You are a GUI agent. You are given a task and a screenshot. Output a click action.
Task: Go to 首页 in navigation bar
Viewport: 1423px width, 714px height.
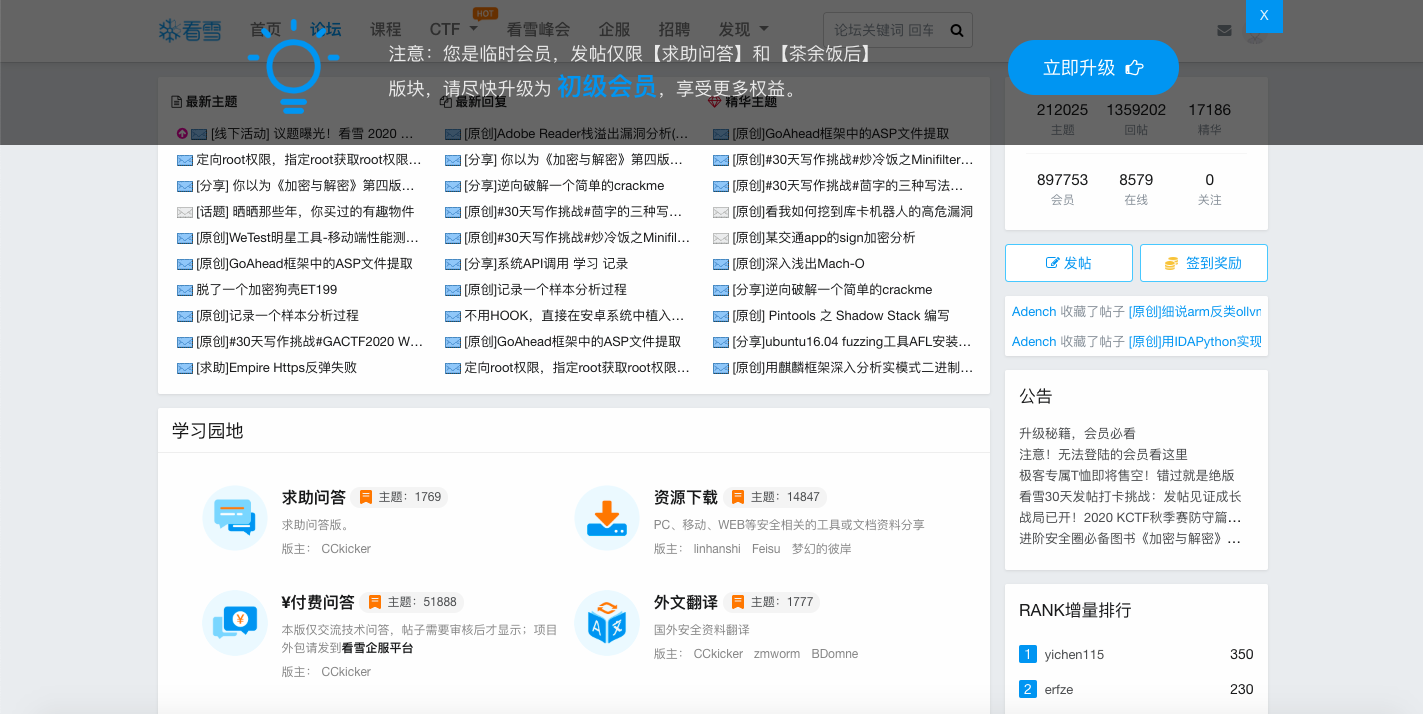click(x=265, y=30)
